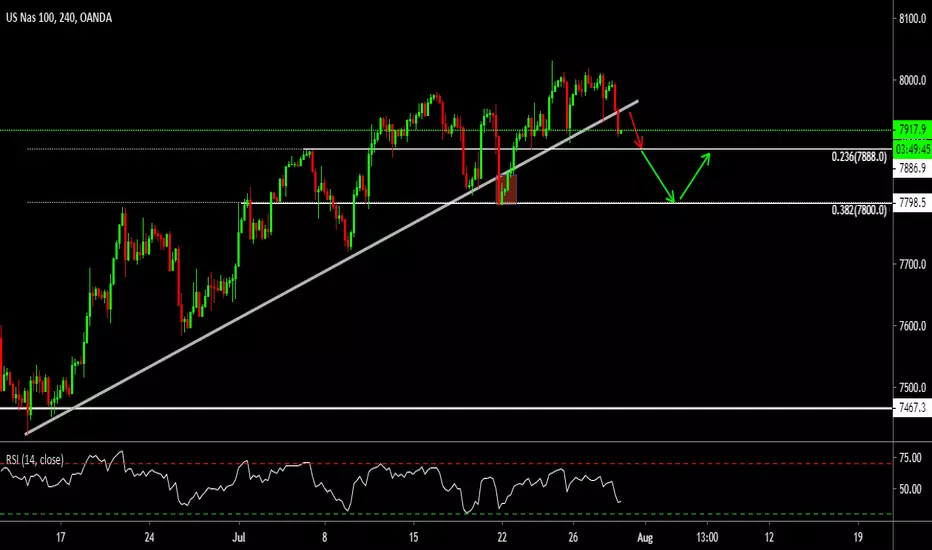Click the 7500.0 price scale value
Screen dimensions: 932x550
click(912, 388)
